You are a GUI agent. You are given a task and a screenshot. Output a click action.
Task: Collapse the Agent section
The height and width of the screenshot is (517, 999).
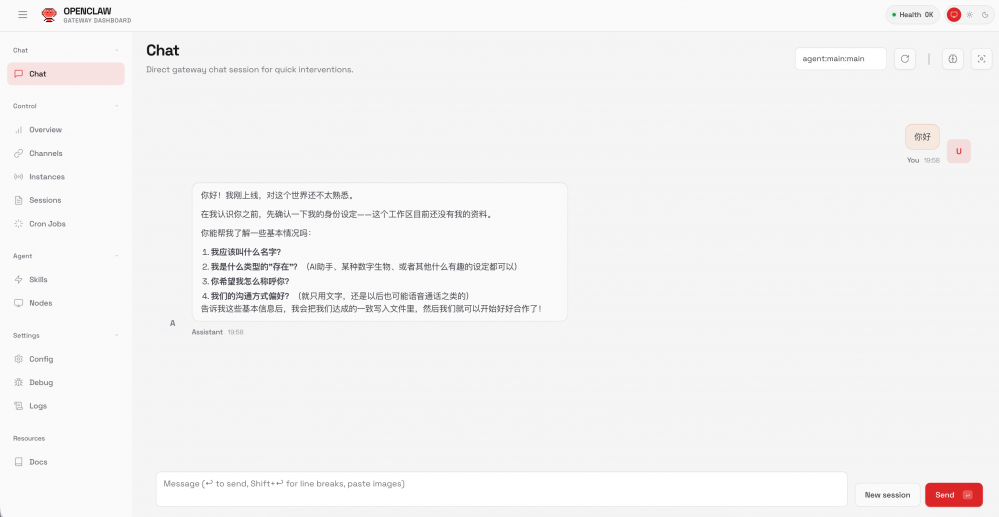(116, 256)
